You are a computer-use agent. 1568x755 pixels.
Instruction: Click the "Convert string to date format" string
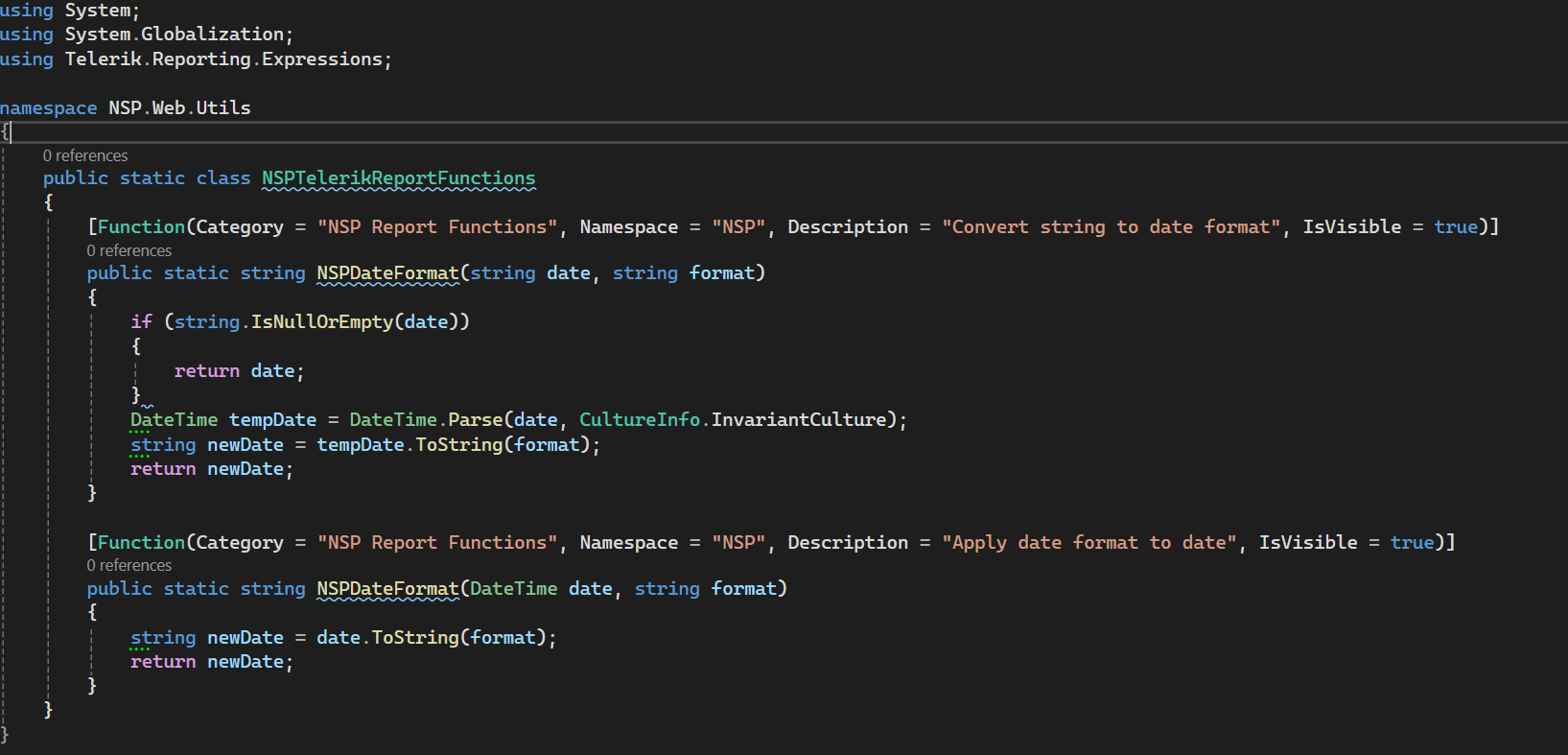coord(1111,227)
